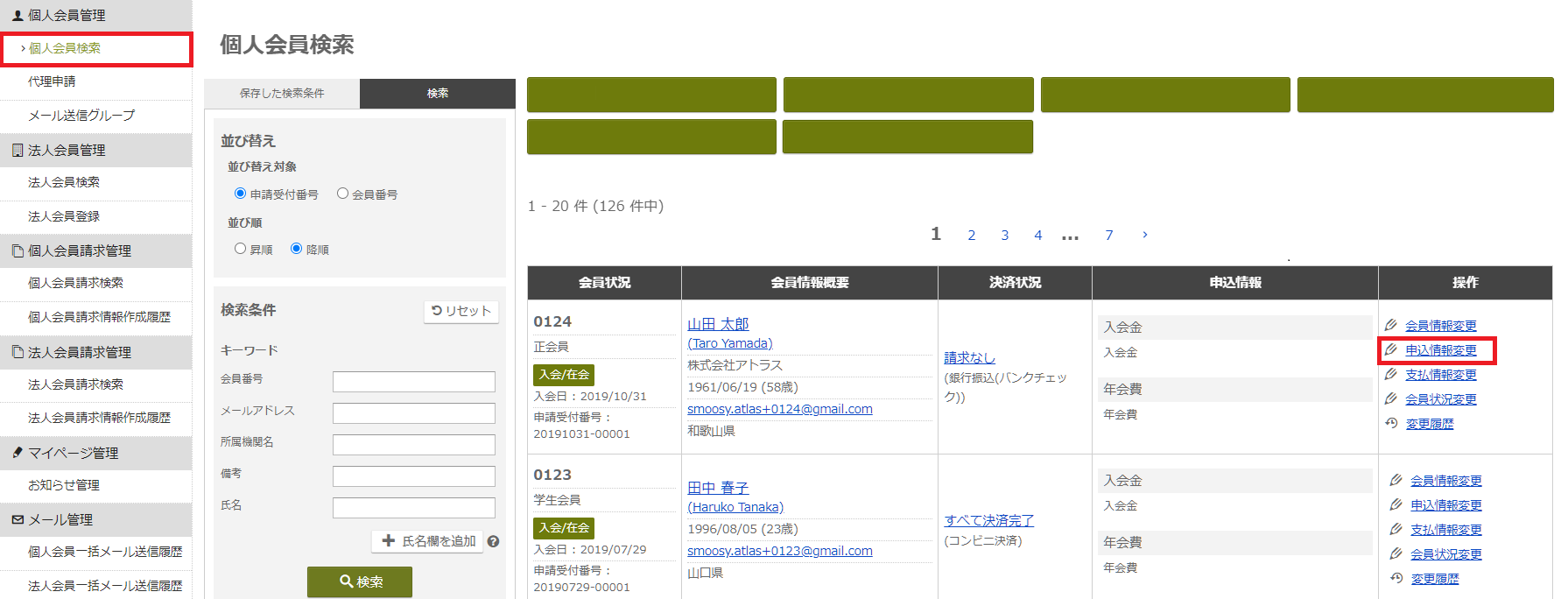Click the document icon beside 個人会員請求管理
Viewport: 1568px width, 599px height.
click(x=18, y=250)
